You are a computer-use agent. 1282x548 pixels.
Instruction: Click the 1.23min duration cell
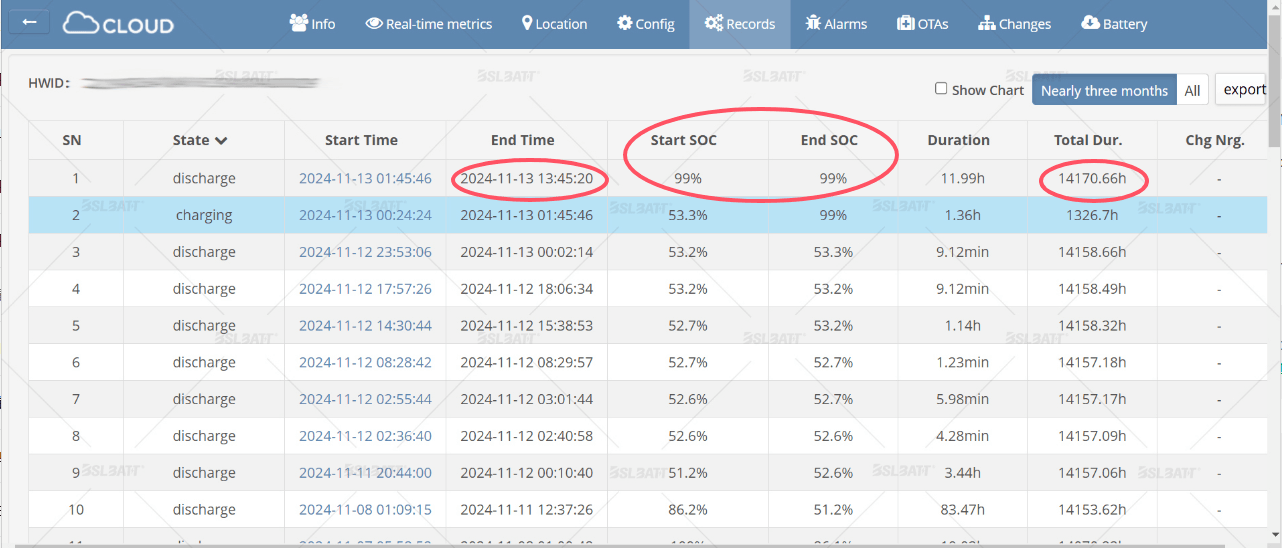962,362
